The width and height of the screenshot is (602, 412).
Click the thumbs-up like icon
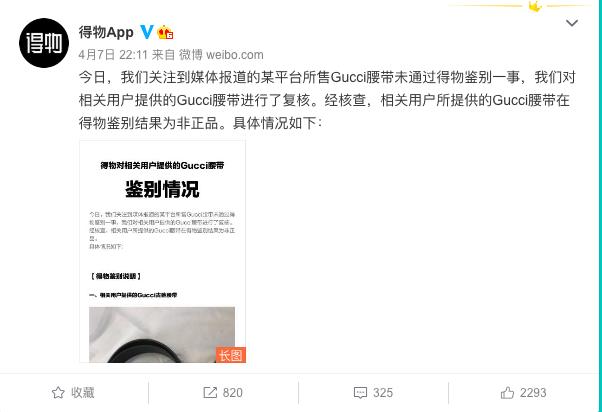[x=507, y=392]
